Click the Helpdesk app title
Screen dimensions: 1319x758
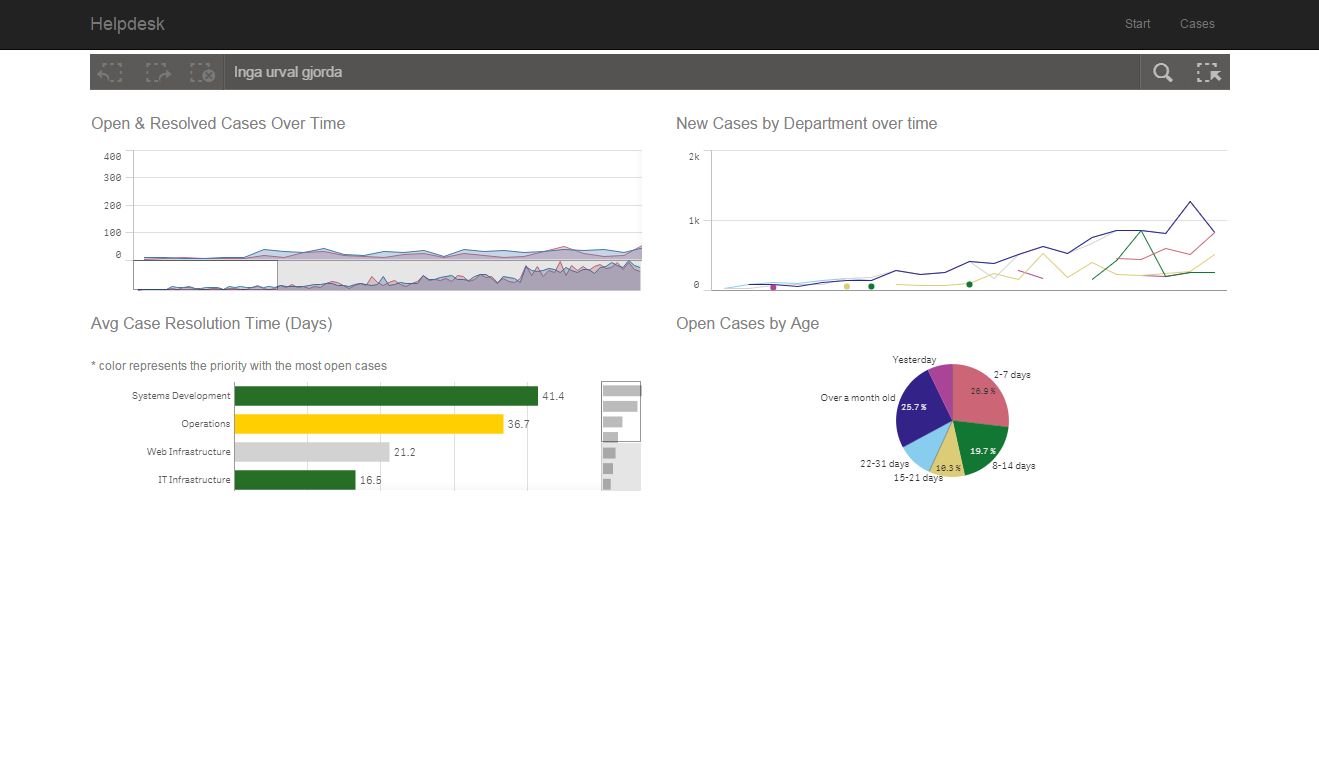(x=127, y=24)
